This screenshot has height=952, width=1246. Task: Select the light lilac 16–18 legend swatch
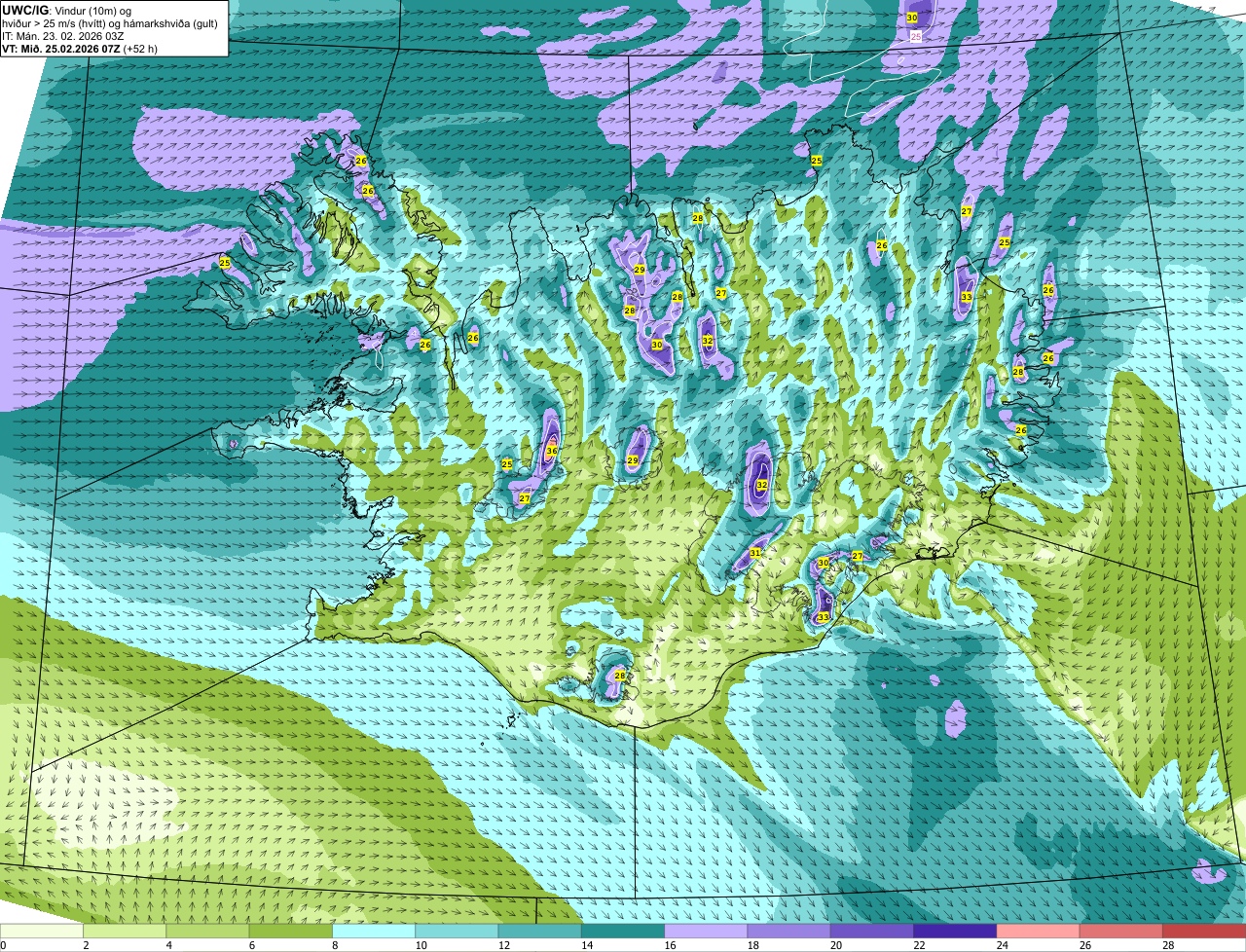pyautogui.click(x=706, y=931)
